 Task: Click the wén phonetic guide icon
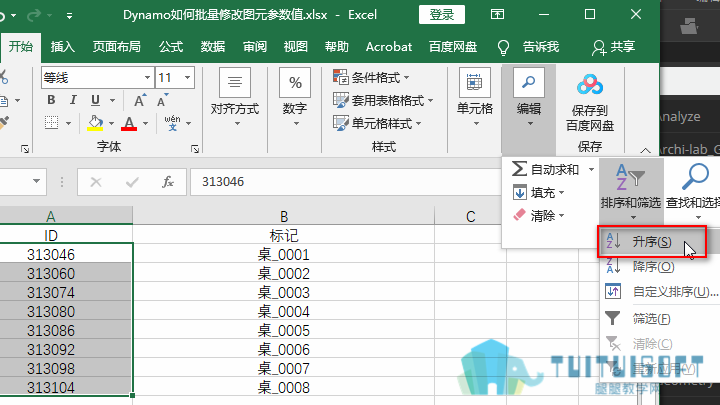172,123
